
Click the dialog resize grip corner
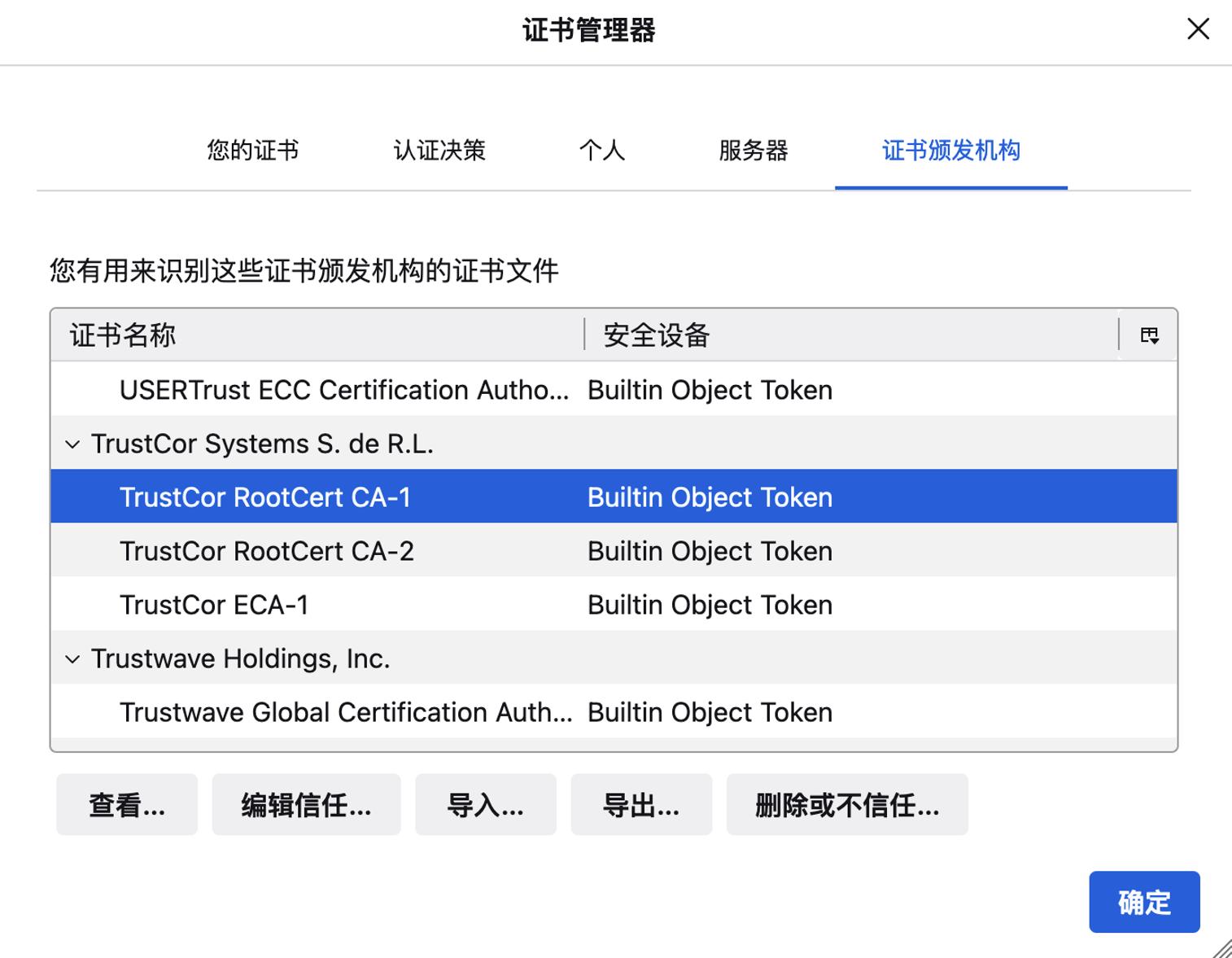1222,948
